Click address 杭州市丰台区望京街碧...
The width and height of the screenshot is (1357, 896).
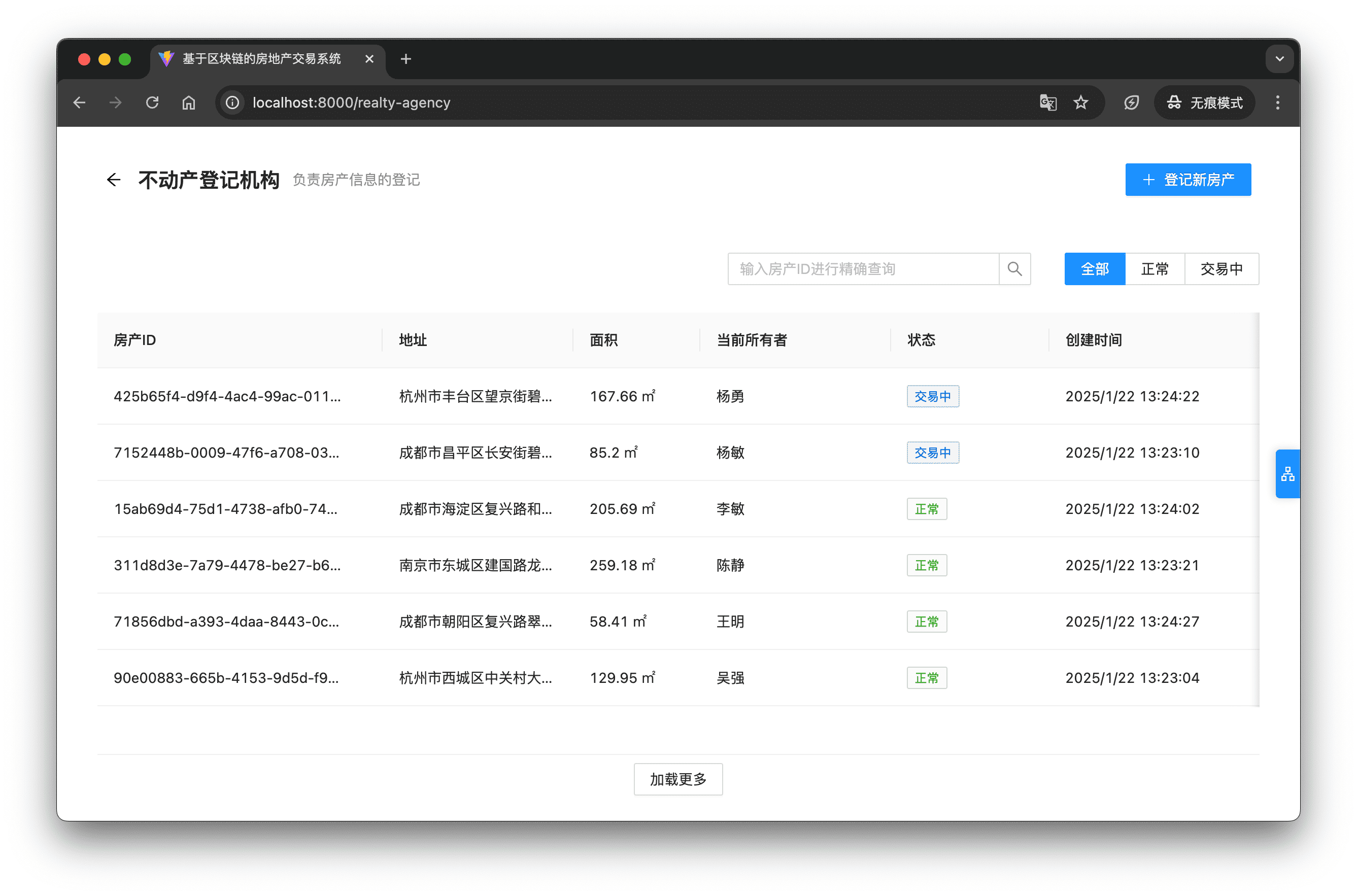point(476,397)
